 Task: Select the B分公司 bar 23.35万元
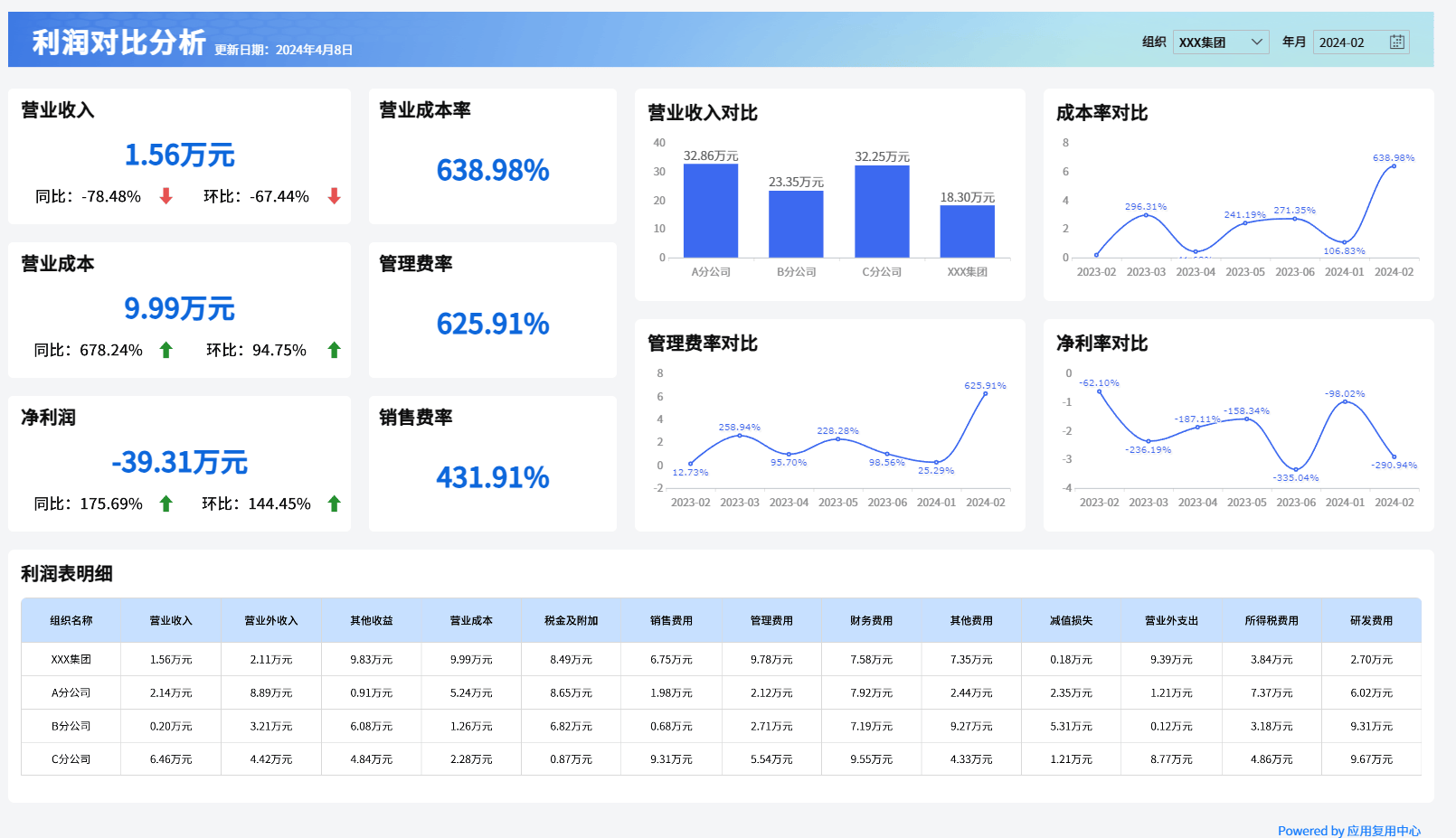coord(796,224)
